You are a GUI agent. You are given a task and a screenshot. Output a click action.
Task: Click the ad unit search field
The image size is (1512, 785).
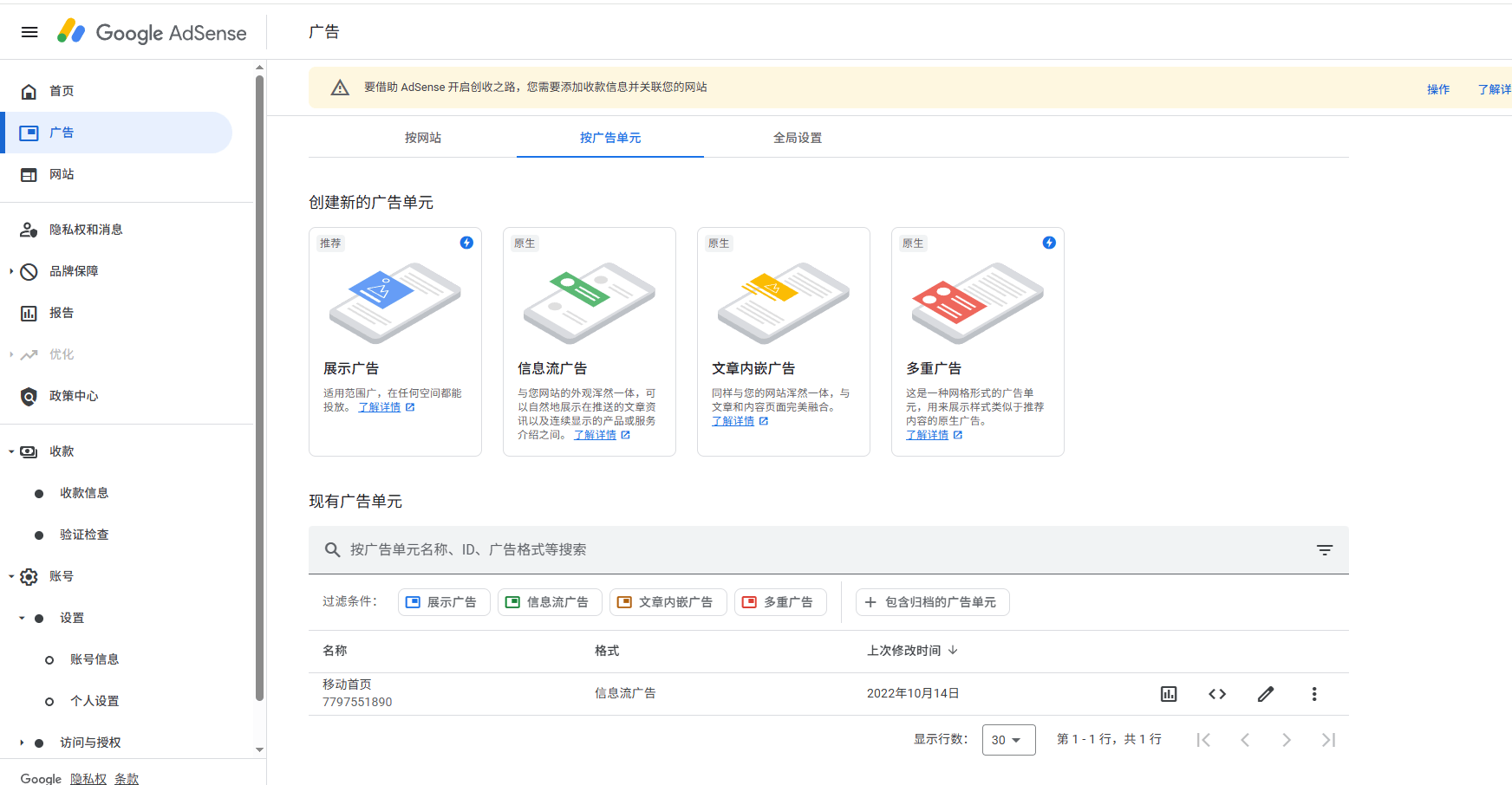coord(829,549)
